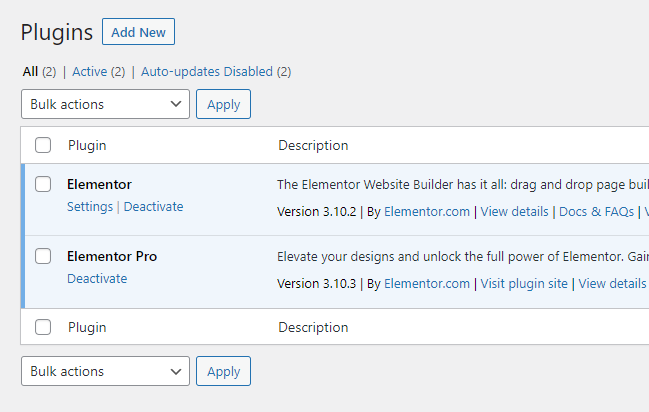Tick the select-all checkbox in table header
Screen dimensions: 649x412
coord(43,145)
